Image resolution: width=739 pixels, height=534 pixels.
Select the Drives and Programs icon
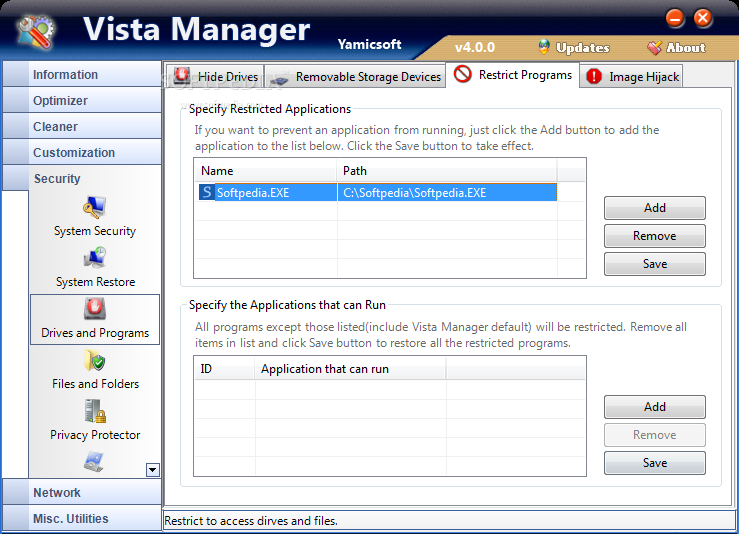(x=95, y=309)
